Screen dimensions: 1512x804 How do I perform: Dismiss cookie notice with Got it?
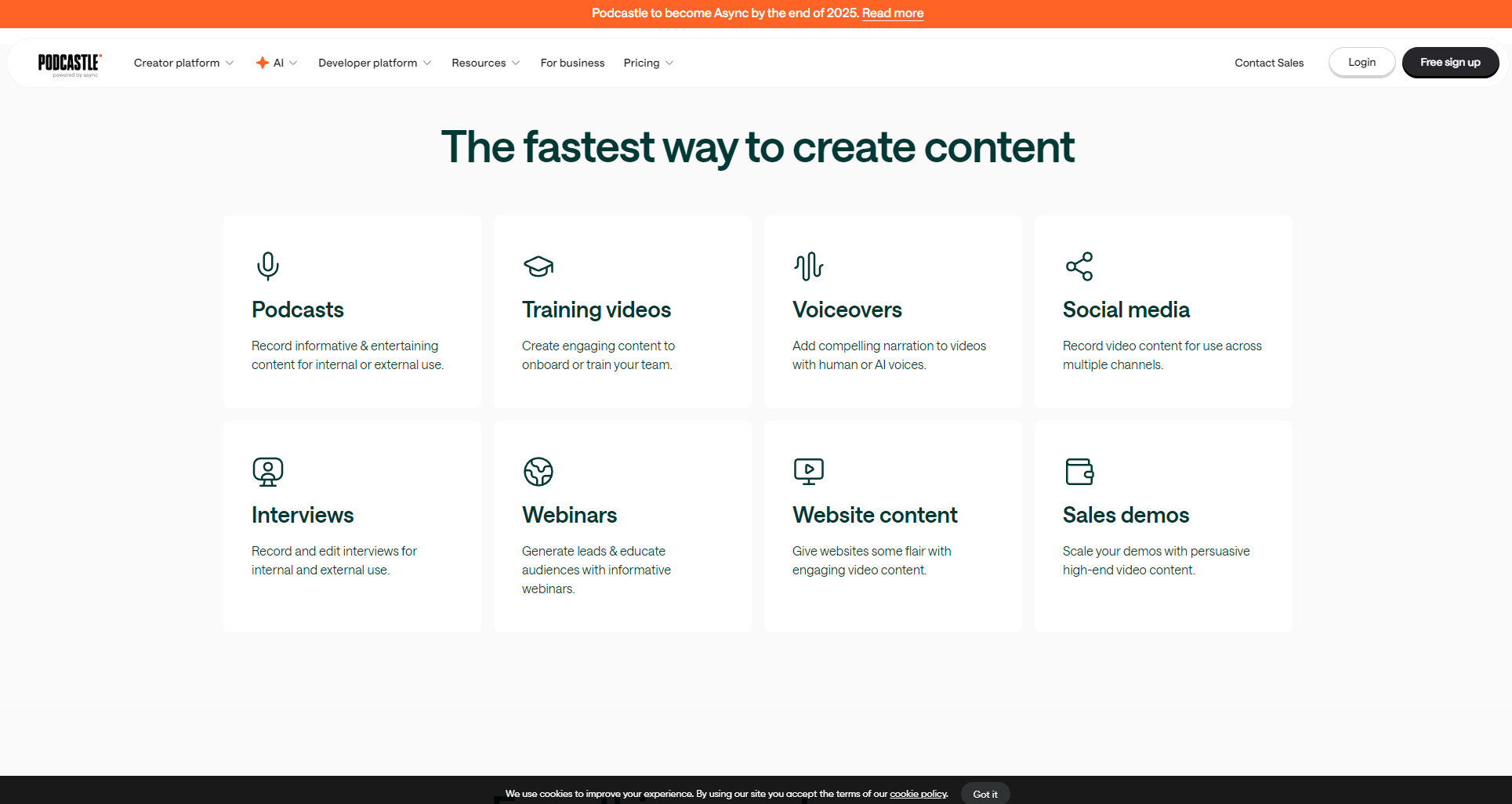(984, 794)
